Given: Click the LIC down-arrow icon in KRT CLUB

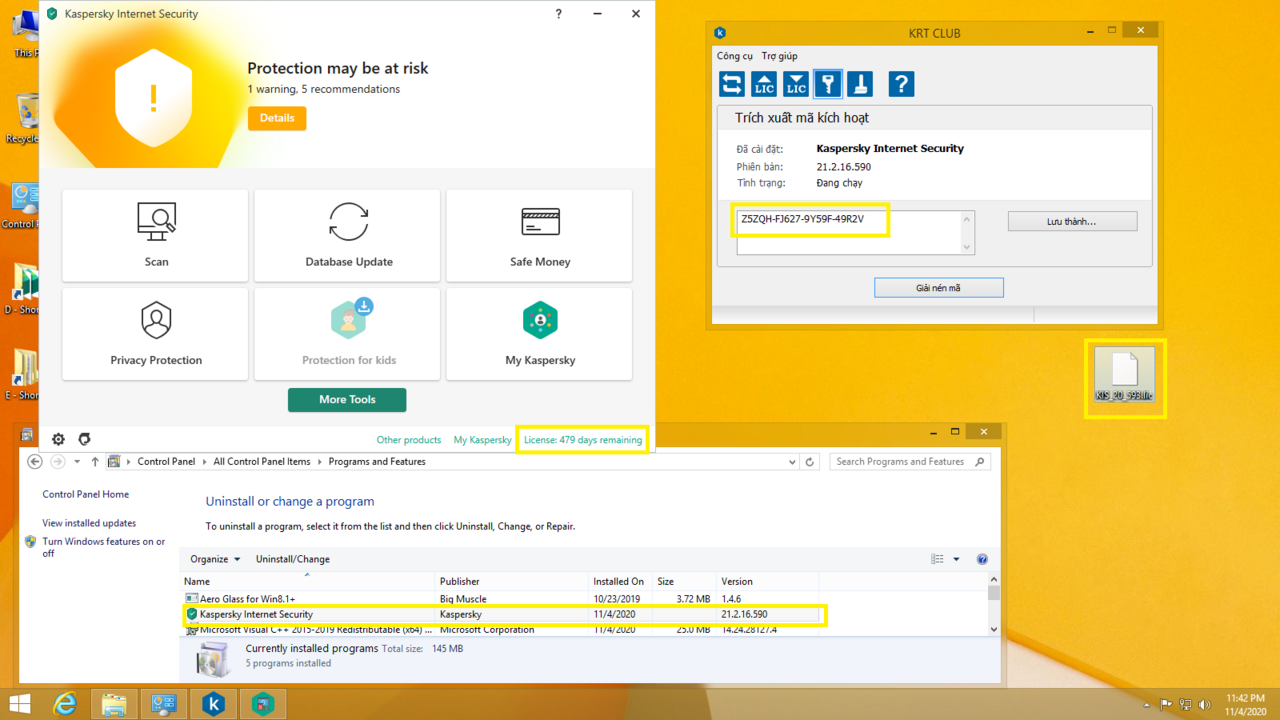Looking at the screenshot, I should pyautogui.click(x=796, y=84).
